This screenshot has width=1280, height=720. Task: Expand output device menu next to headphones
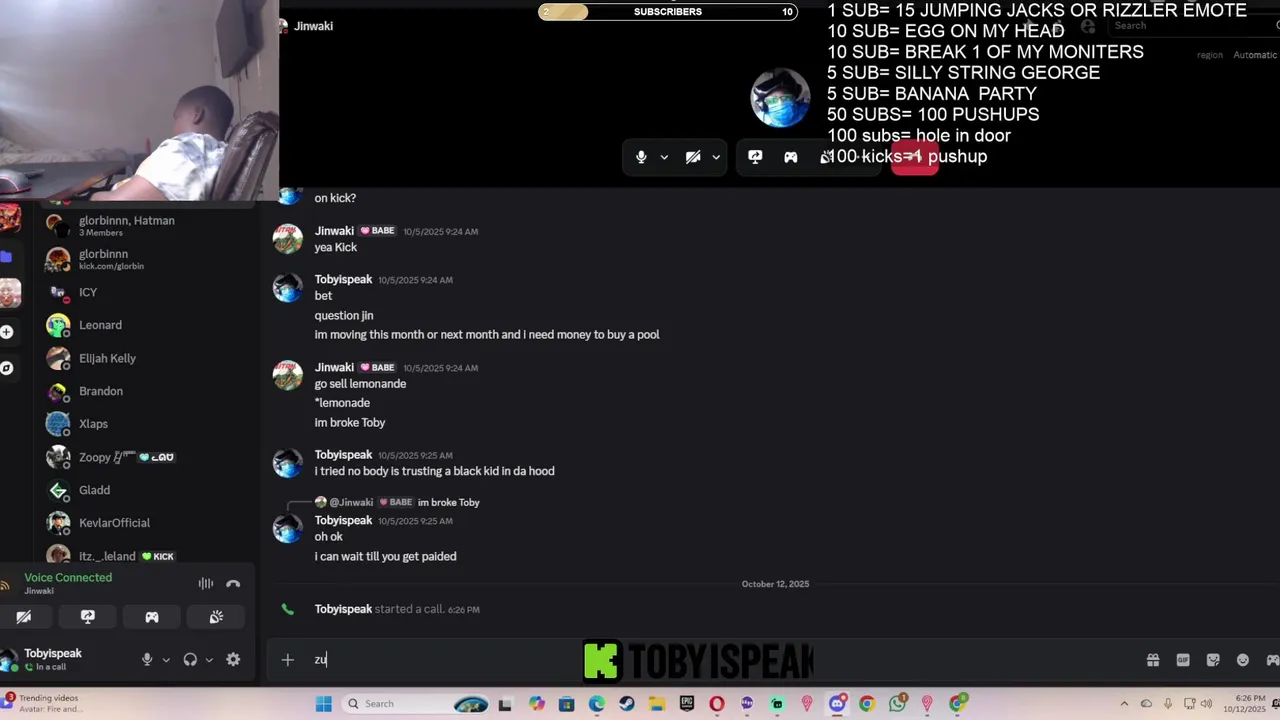(x=209, y=660)
